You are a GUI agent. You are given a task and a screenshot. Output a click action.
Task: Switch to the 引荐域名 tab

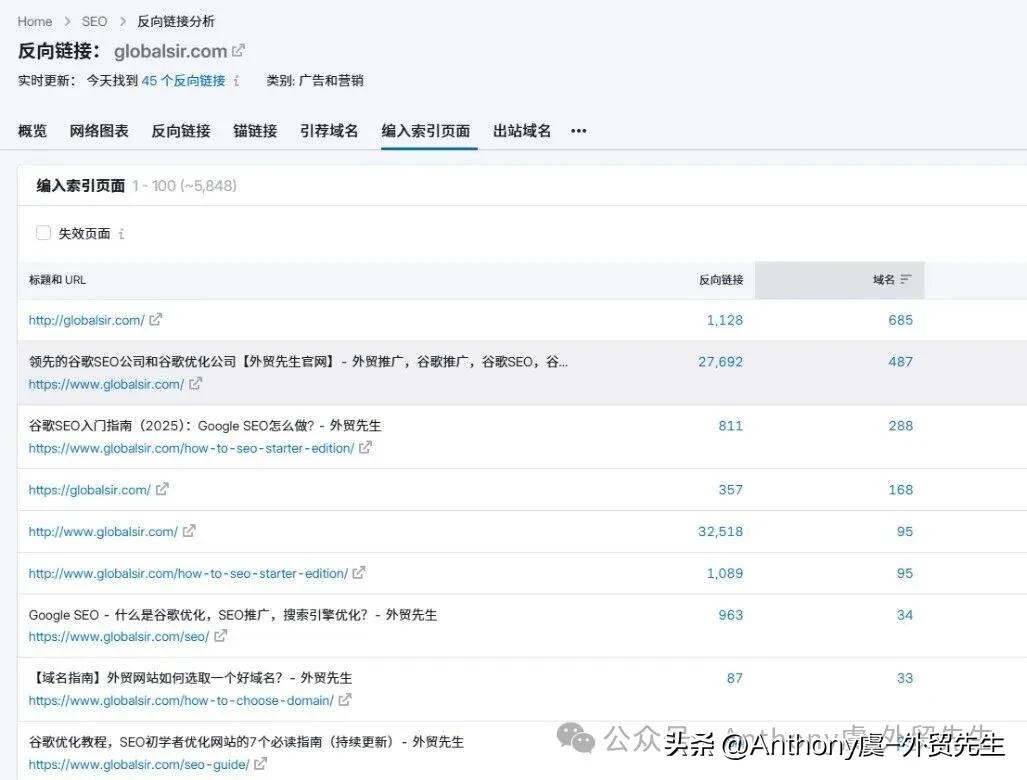tap(329, 130)
